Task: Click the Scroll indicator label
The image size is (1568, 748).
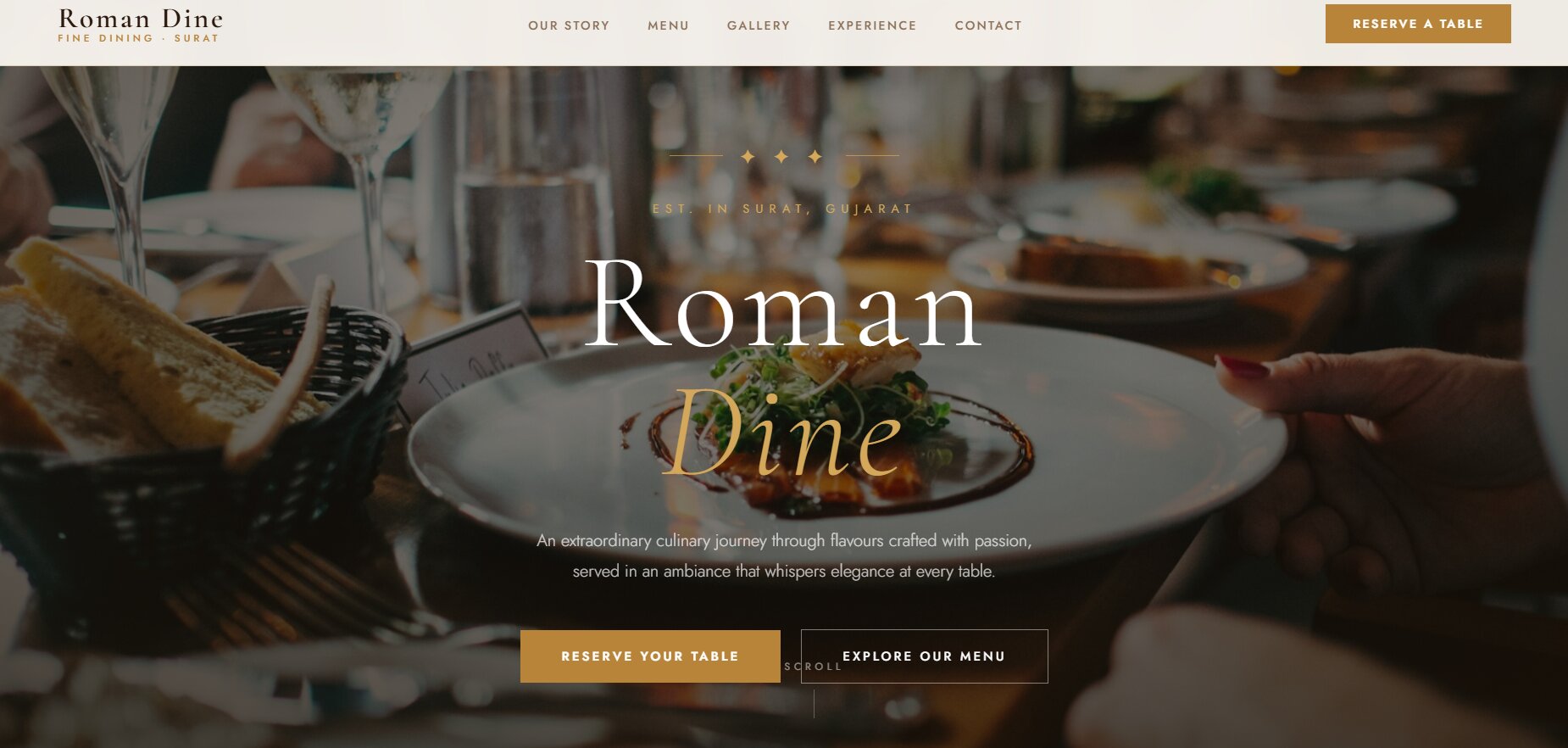Action: [813, 667]
